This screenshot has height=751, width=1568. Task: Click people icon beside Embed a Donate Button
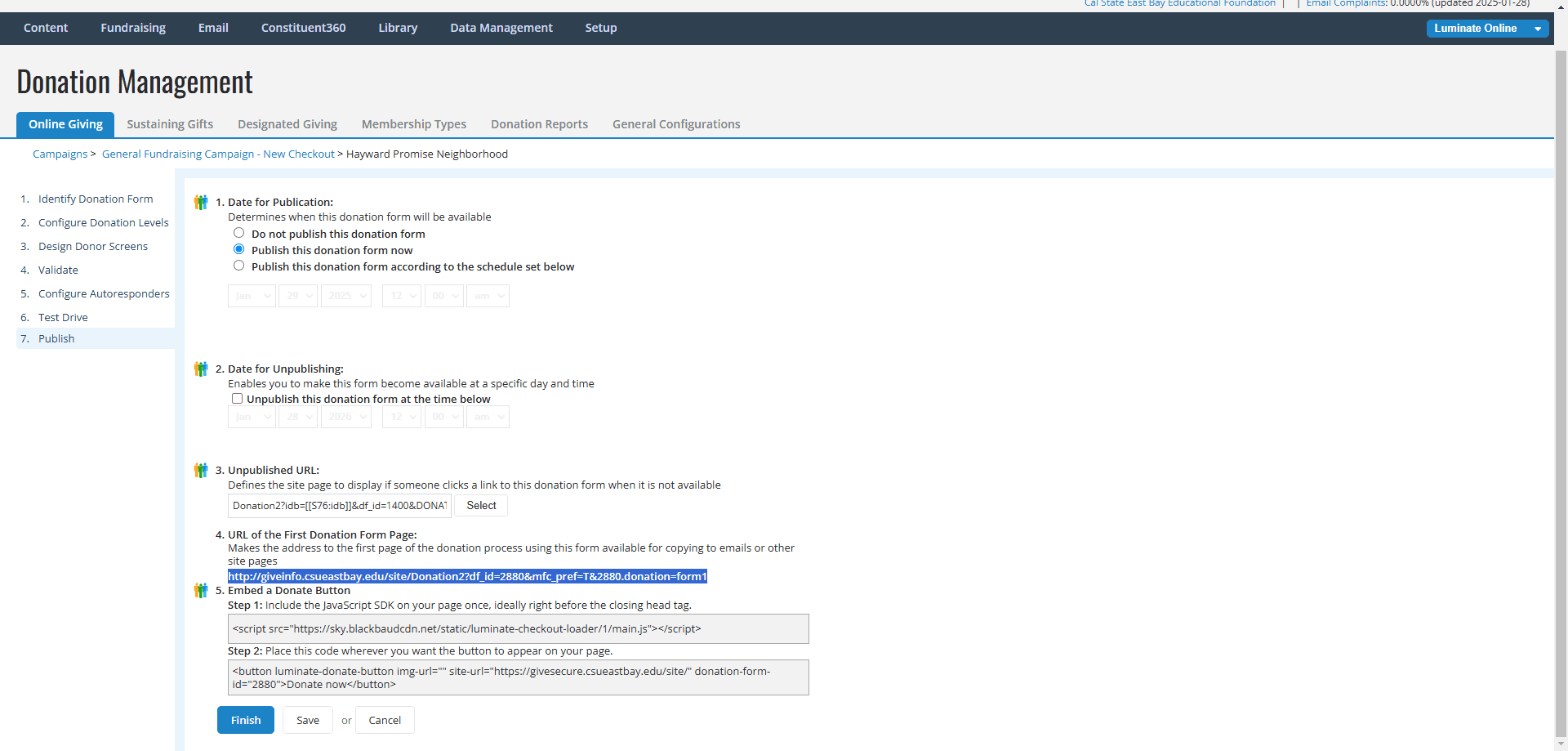point(201,591)
